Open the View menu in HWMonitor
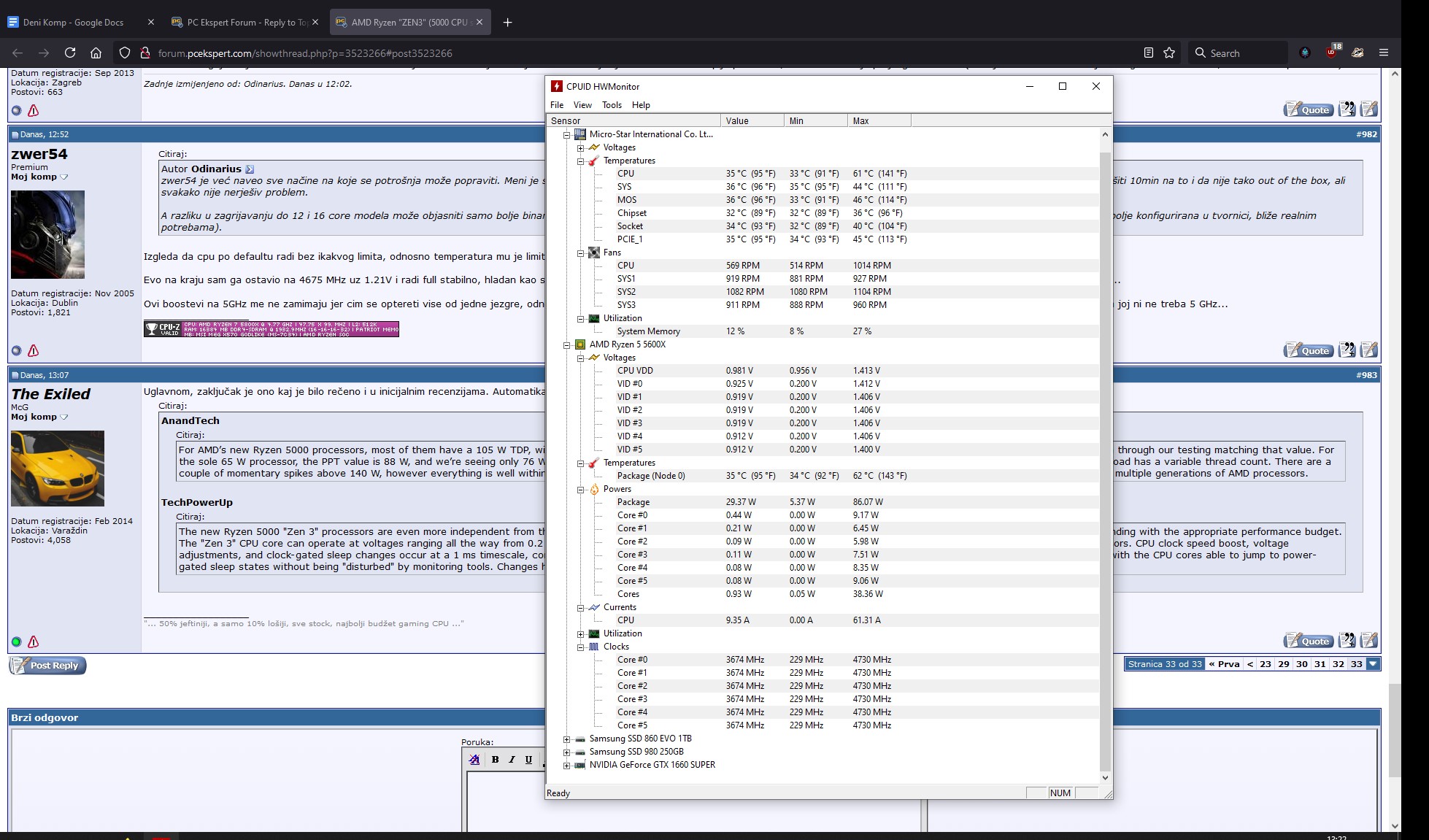This screenshot has width=1429, height=840. pos(582,105)
